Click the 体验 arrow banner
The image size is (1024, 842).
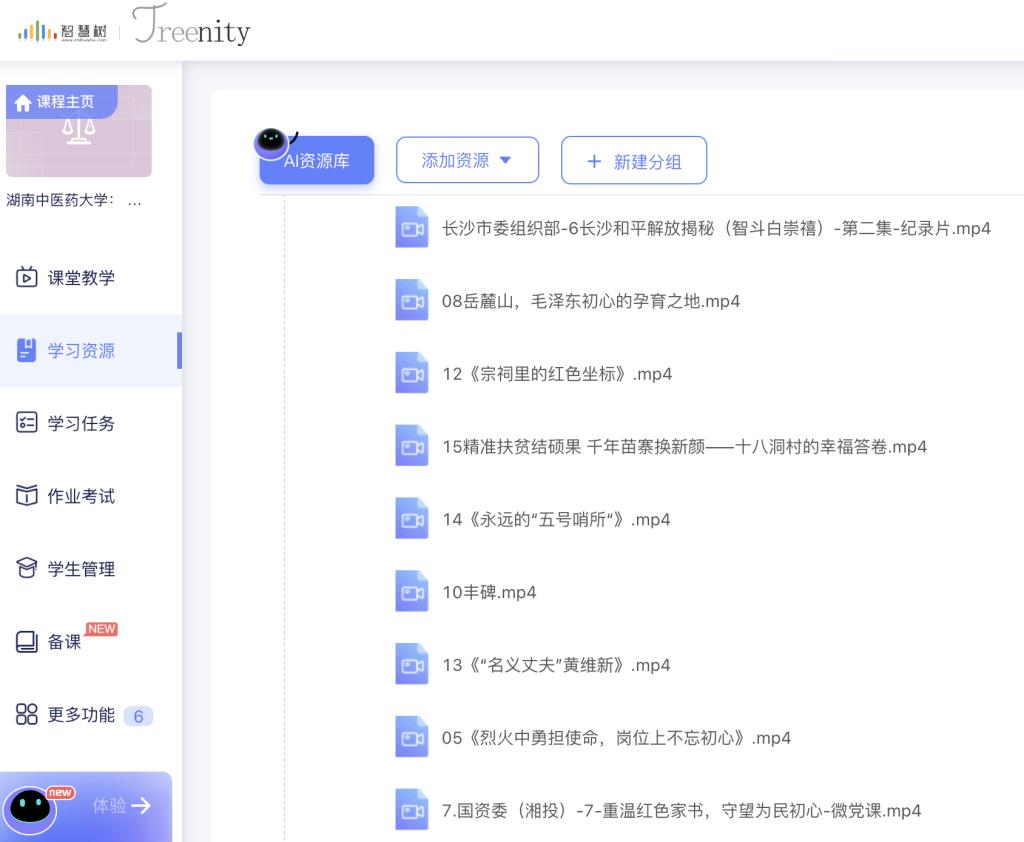coord(122,805)
